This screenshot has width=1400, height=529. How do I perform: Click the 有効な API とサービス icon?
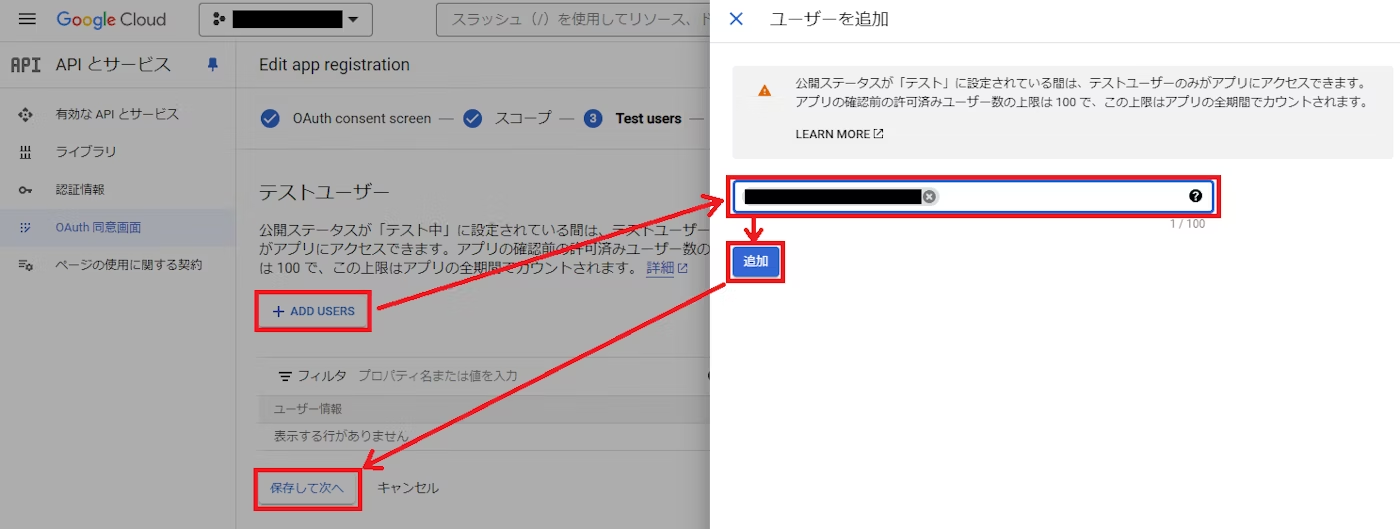coord(26,115)
